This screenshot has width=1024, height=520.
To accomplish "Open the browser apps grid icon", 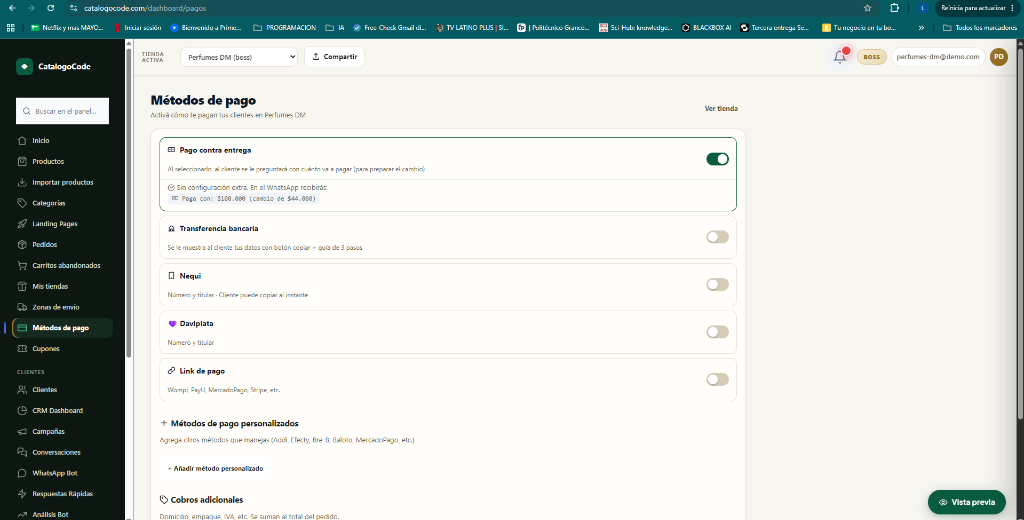I will pos(10,28).
